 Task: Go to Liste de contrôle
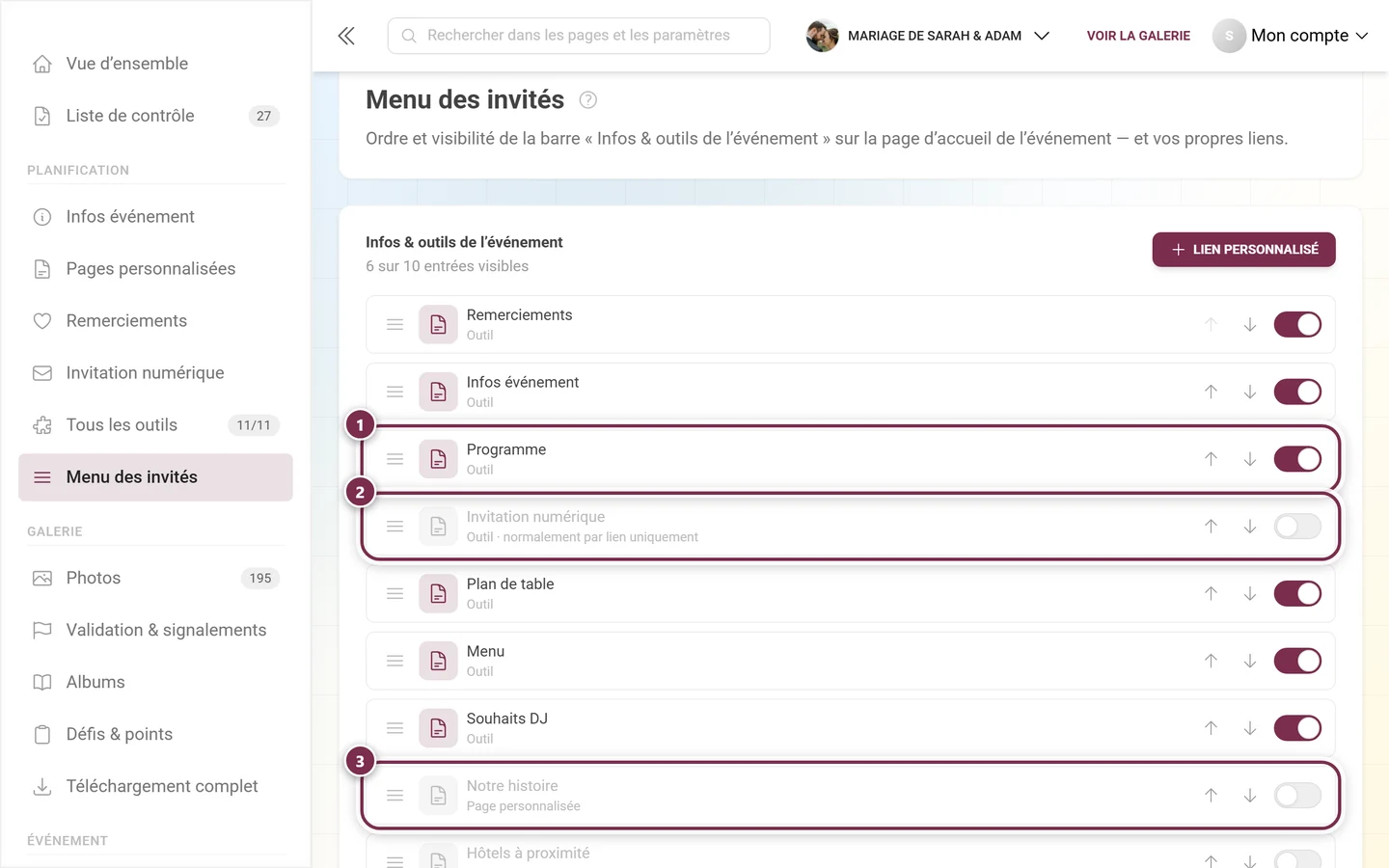tap(155, 116)
